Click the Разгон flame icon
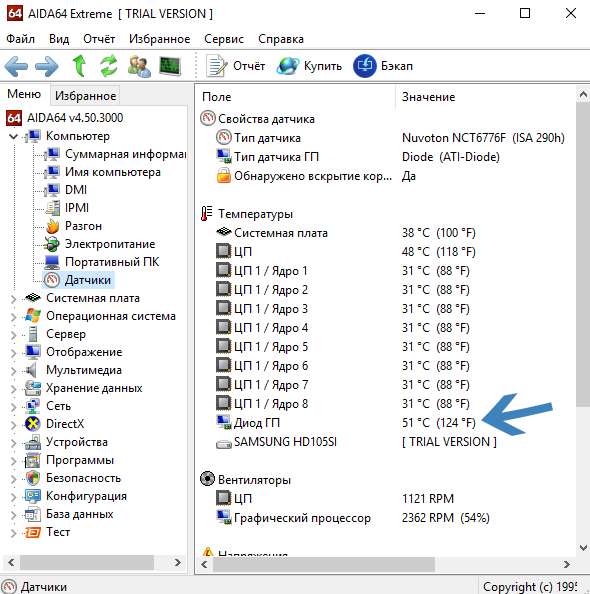The height and width of the screenshot is (594, 590). (52, 226)
